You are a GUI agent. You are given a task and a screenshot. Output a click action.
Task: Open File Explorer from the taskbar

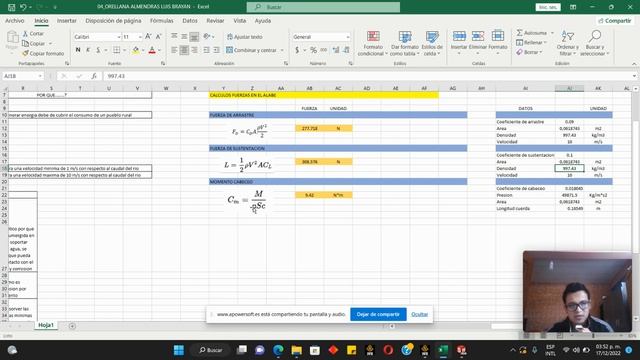coord(296,350)
